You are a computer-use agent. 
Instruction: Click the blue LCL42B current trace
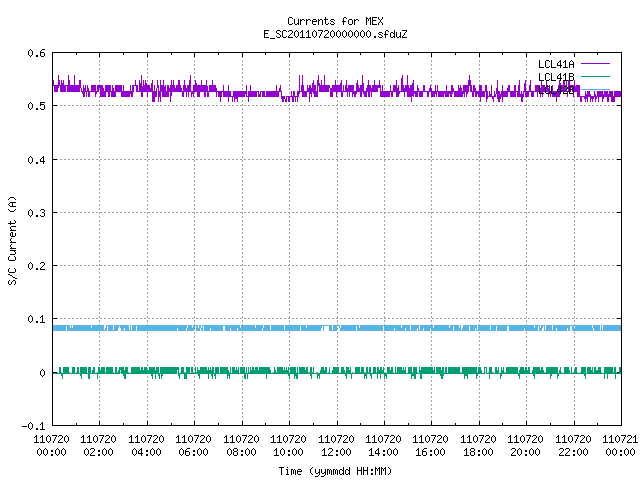(x=337, y=328)
